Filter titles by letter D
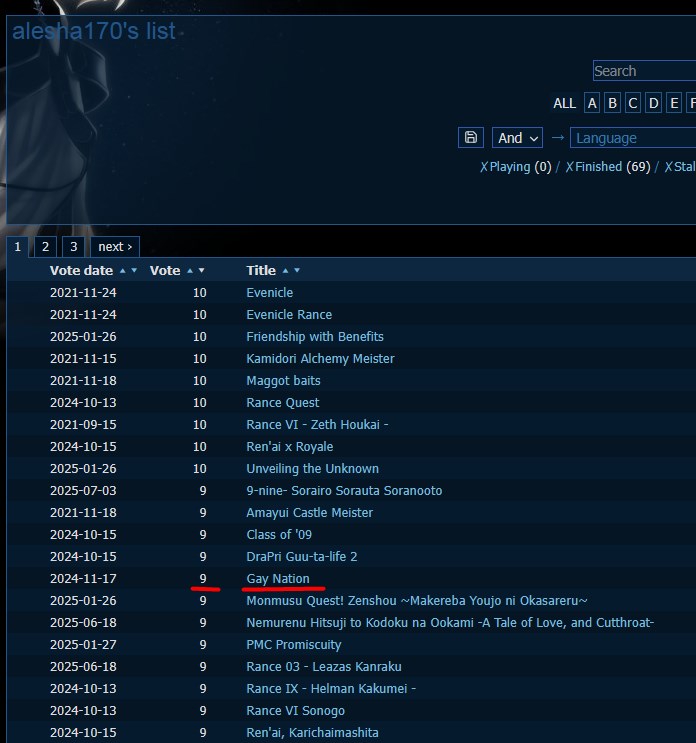696x743 pixels. point(653,103)
